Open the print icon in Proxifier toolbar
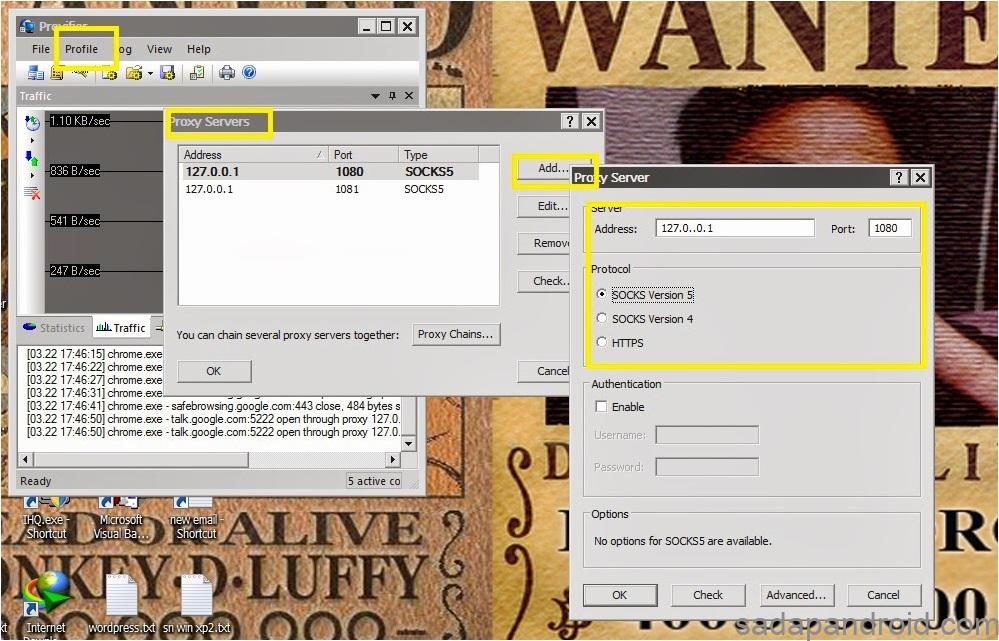Viewport: 999px width, 641px height. click(x=227, y=73)
